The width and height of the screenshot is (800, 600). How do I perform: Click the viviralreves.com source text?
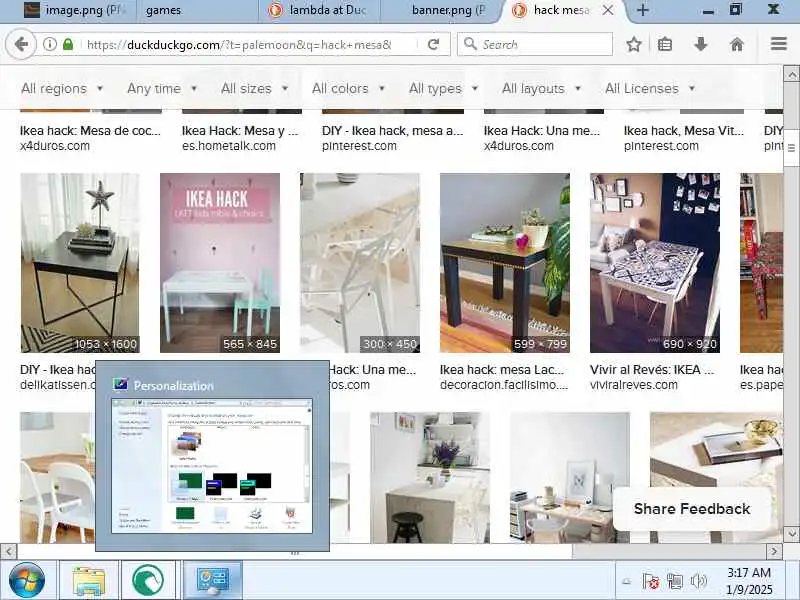pos(634,385)
